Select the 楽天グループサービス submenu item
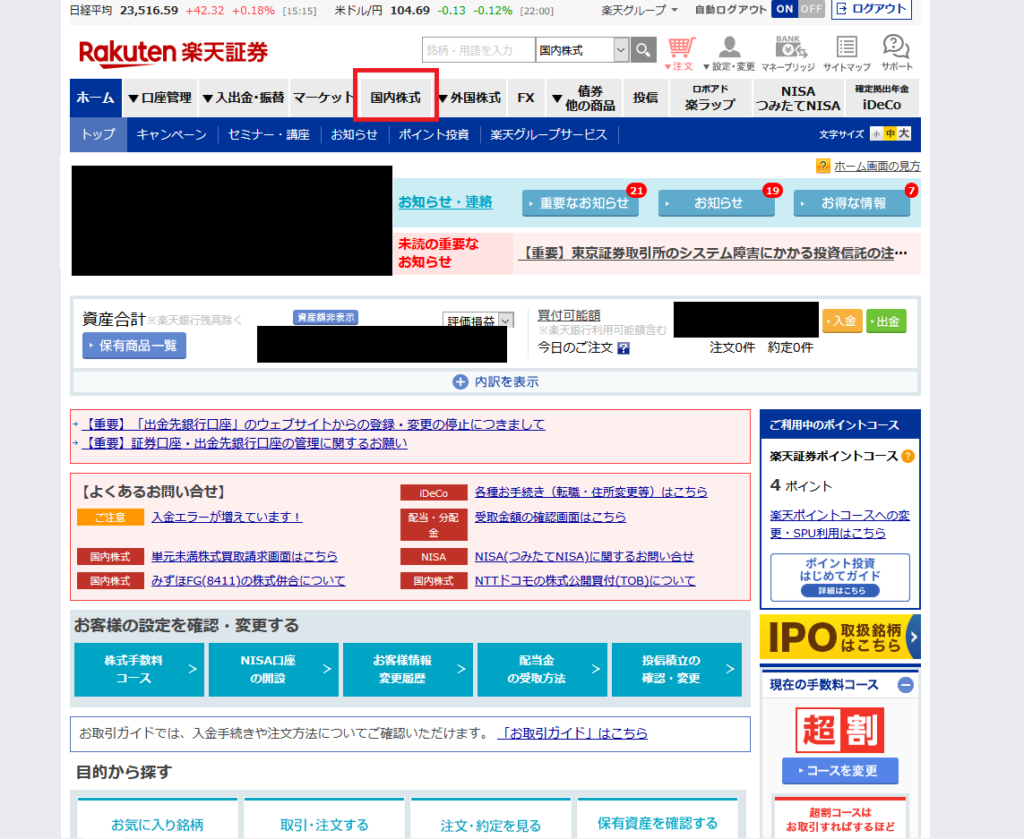The height and width of the screenshot is (839, 1024). pyautogui.click(x=549, y=135)
